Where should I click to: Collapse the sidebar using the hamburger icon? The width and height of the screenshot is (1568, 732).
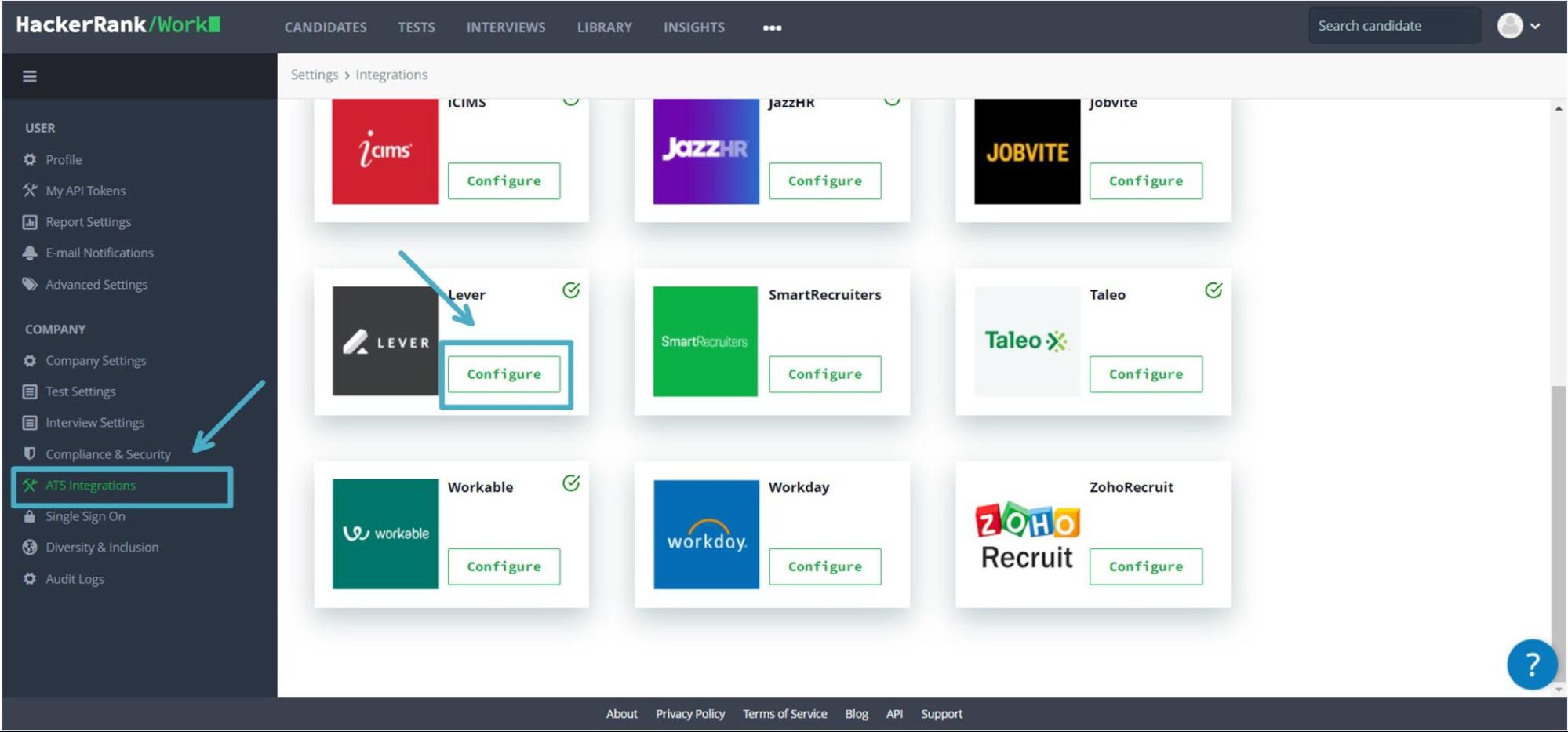tap(30, 76)
